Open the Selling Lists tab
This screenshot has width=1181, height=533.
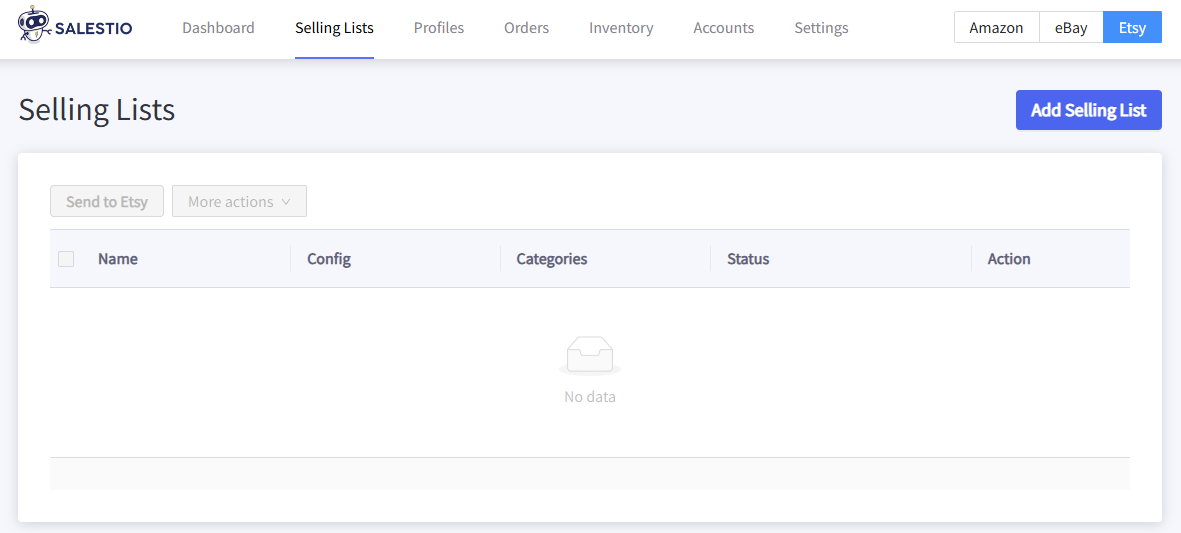tap(334, 28)
